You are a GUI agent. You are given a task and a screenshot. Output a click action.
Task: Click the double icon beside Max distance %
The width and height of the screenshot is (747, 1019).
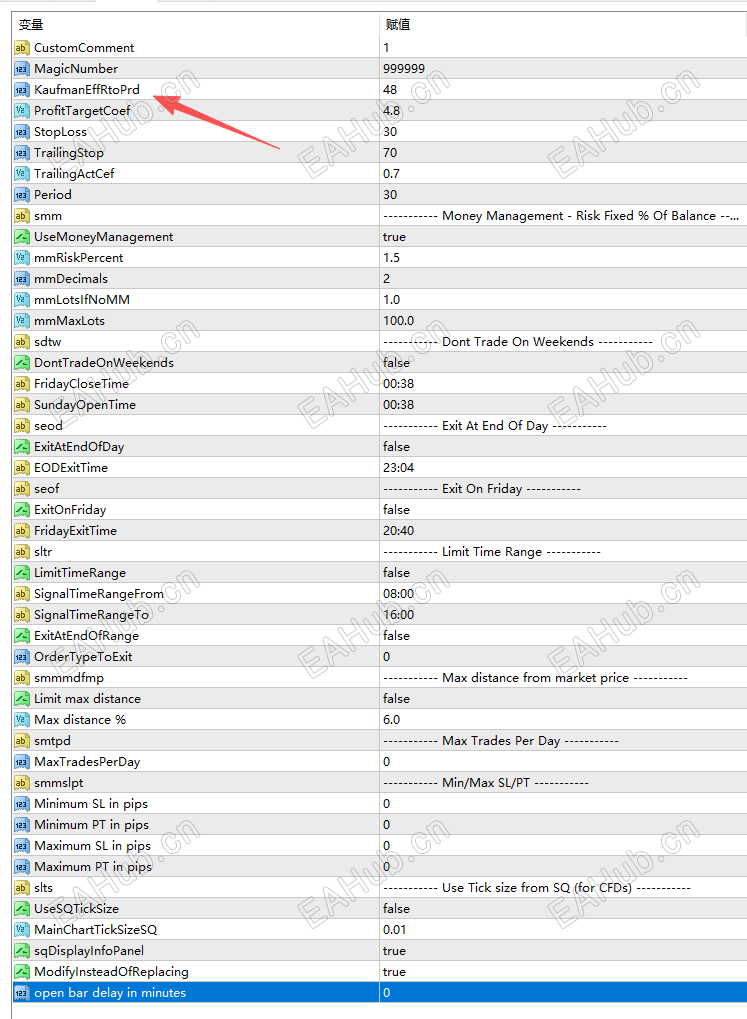click(x=21, y=720)
